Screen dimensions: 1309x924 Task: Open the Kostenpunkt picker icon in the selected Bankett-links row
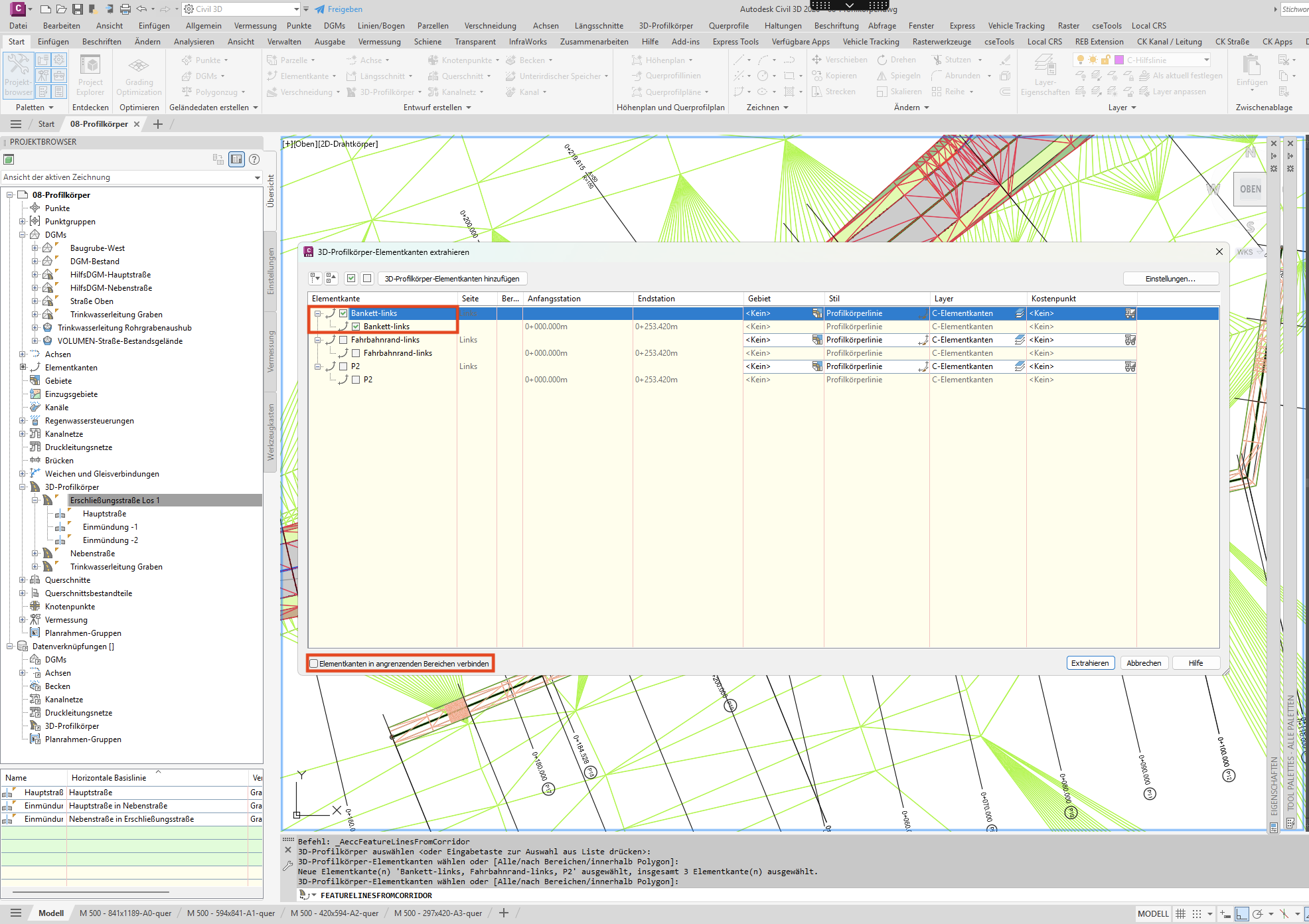pos(1130,313)
